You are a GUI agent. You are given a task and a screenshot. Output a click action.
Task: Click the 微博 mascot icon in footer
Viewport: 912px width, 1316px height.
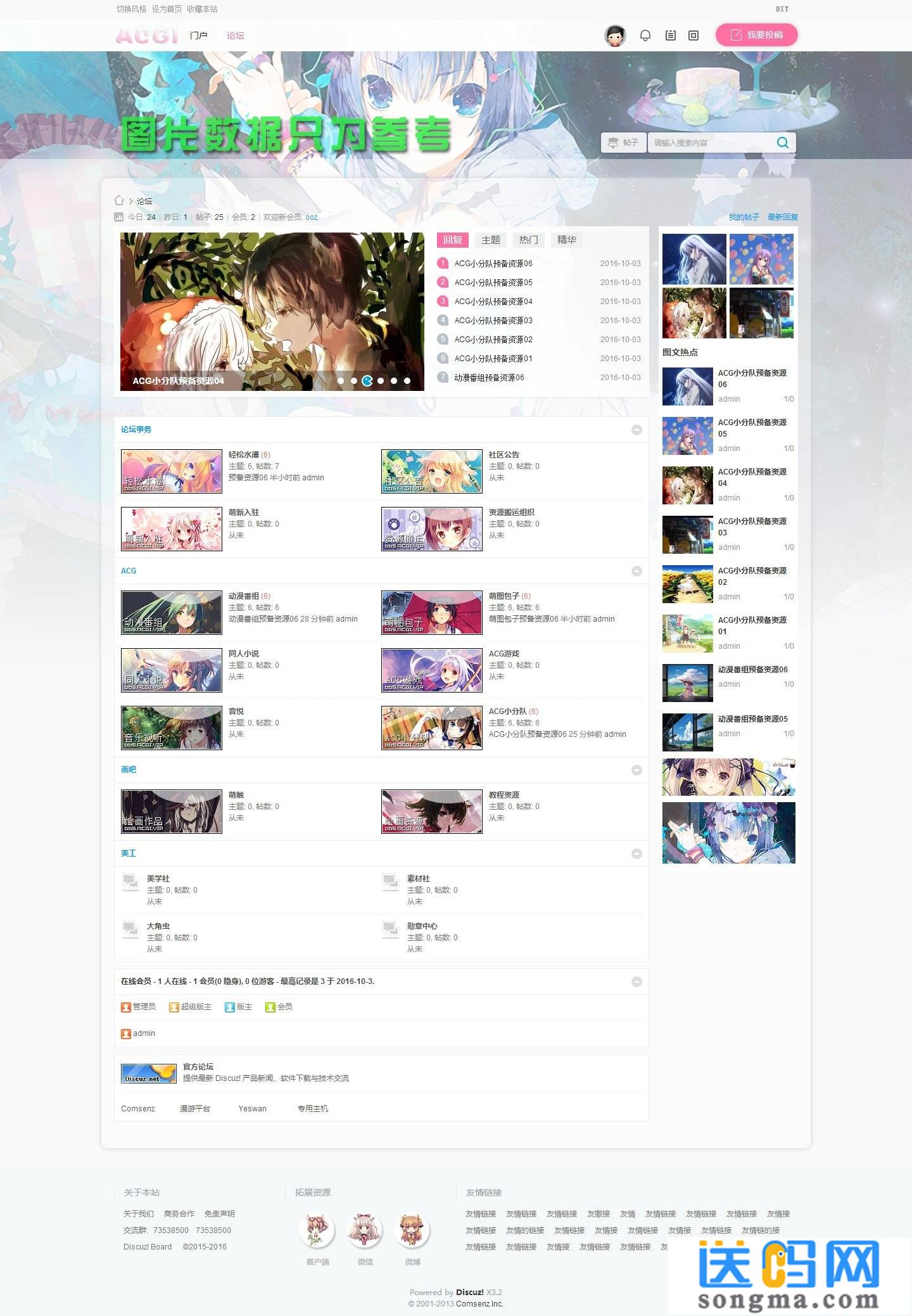pyautogui.click(x=412, y=1230)
